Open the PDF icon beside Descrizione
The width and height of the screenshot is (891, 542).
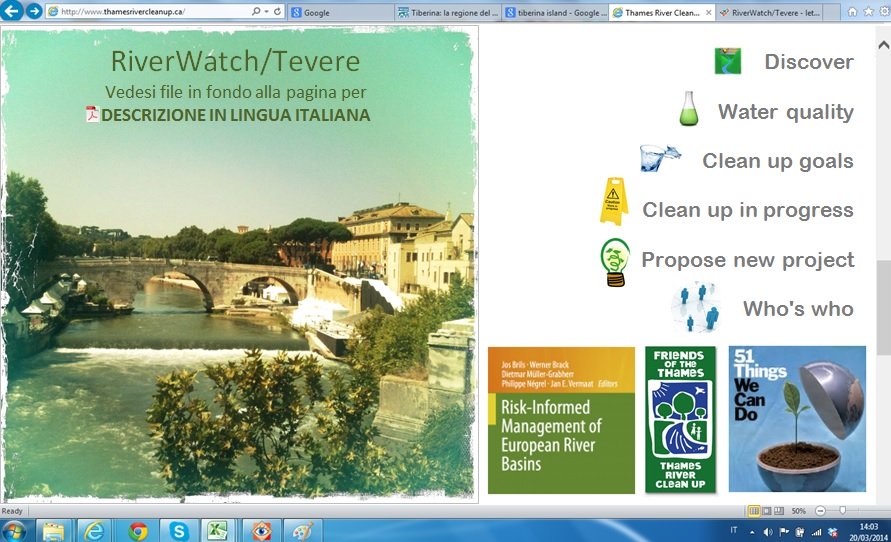[x=92, y=115]
